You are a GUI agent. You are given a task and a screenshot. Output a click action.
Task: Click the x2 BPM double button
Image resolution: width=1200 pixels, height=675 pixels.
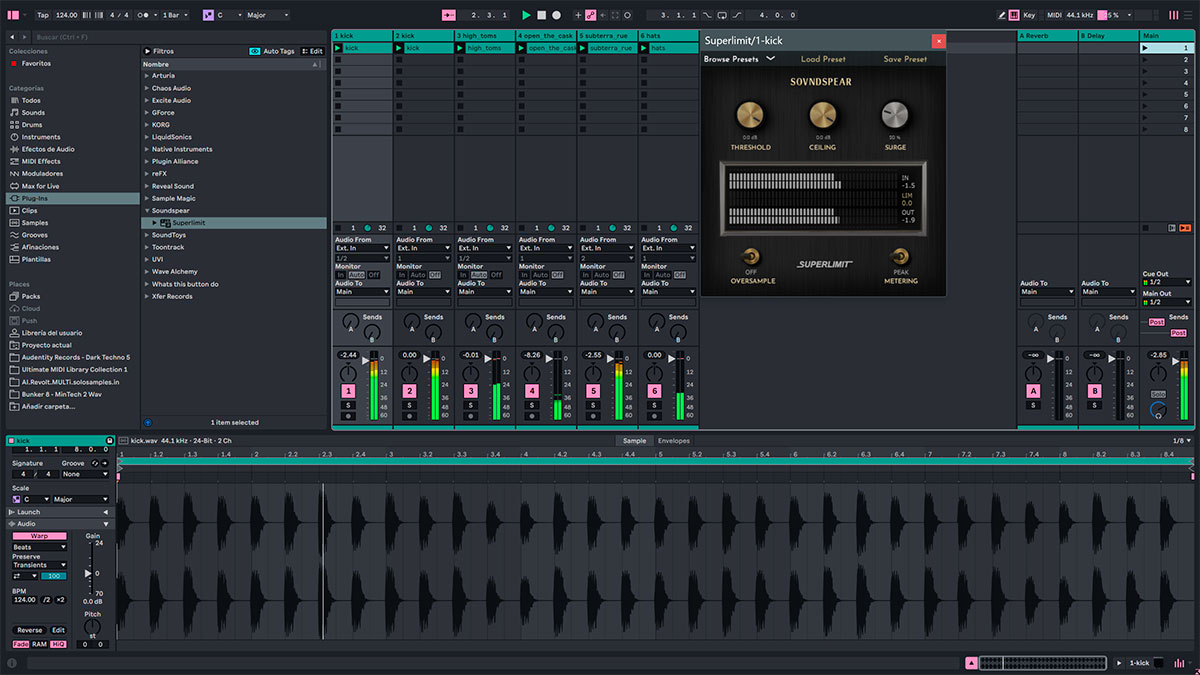click(x=61, y=599)
